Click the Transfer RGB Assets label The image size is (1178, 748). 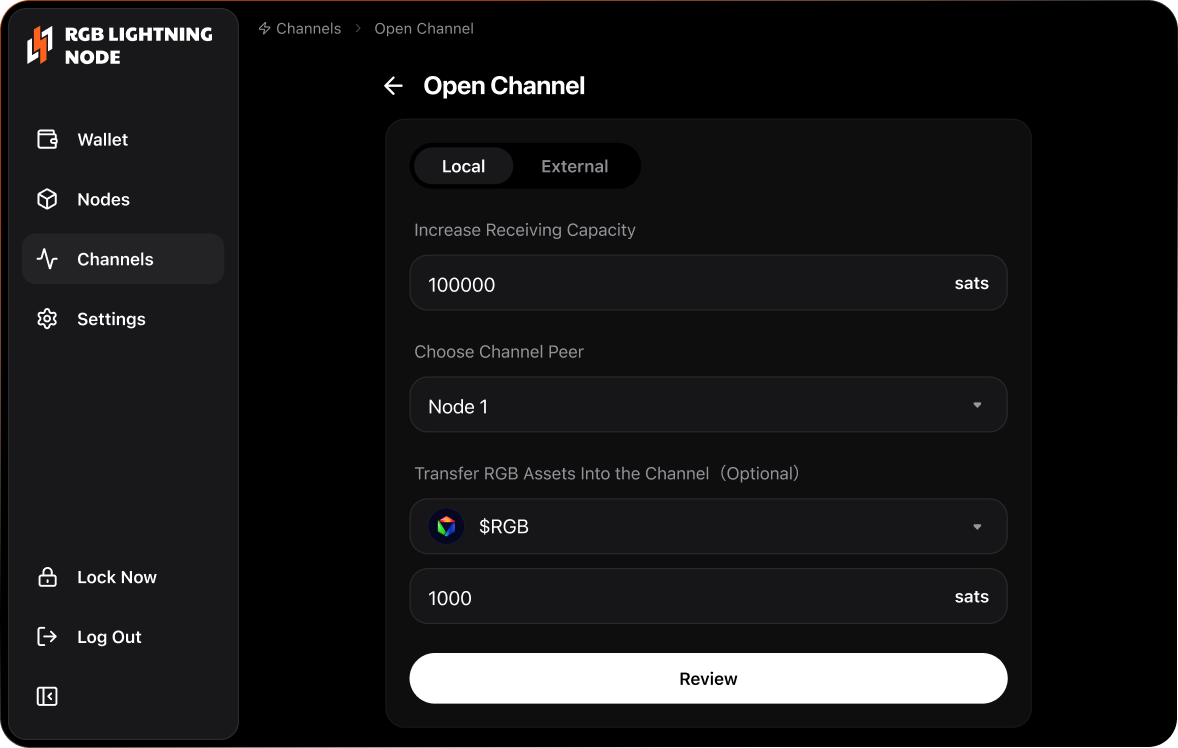tap(607, 473)
